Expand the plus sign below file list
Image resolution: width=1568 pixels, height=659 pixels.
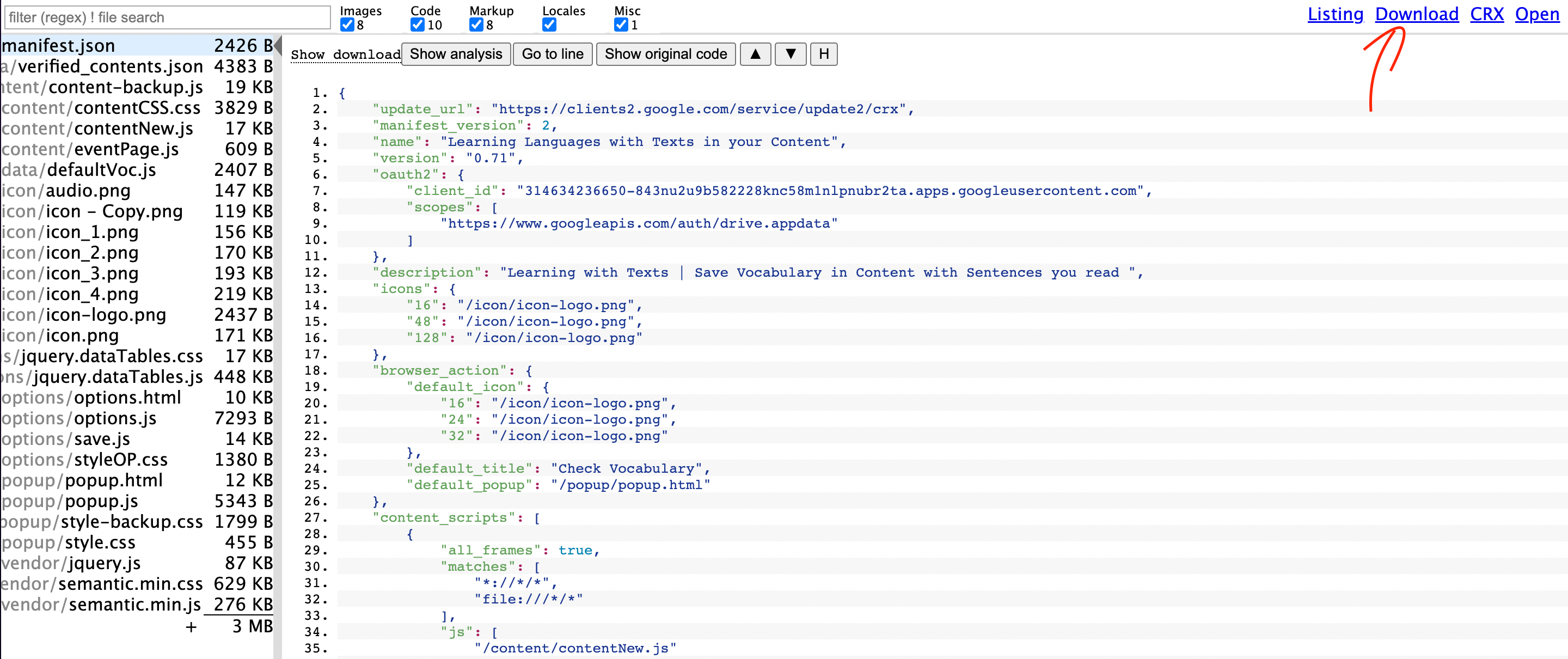(191, 627)
